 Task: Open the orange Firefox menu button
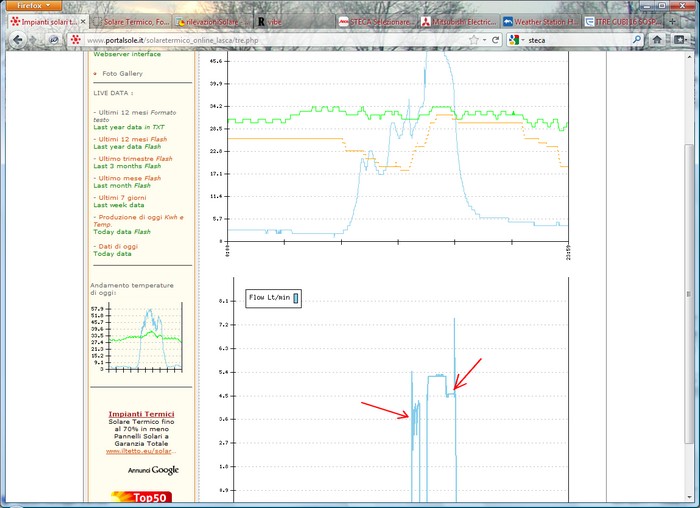(32, 5)
